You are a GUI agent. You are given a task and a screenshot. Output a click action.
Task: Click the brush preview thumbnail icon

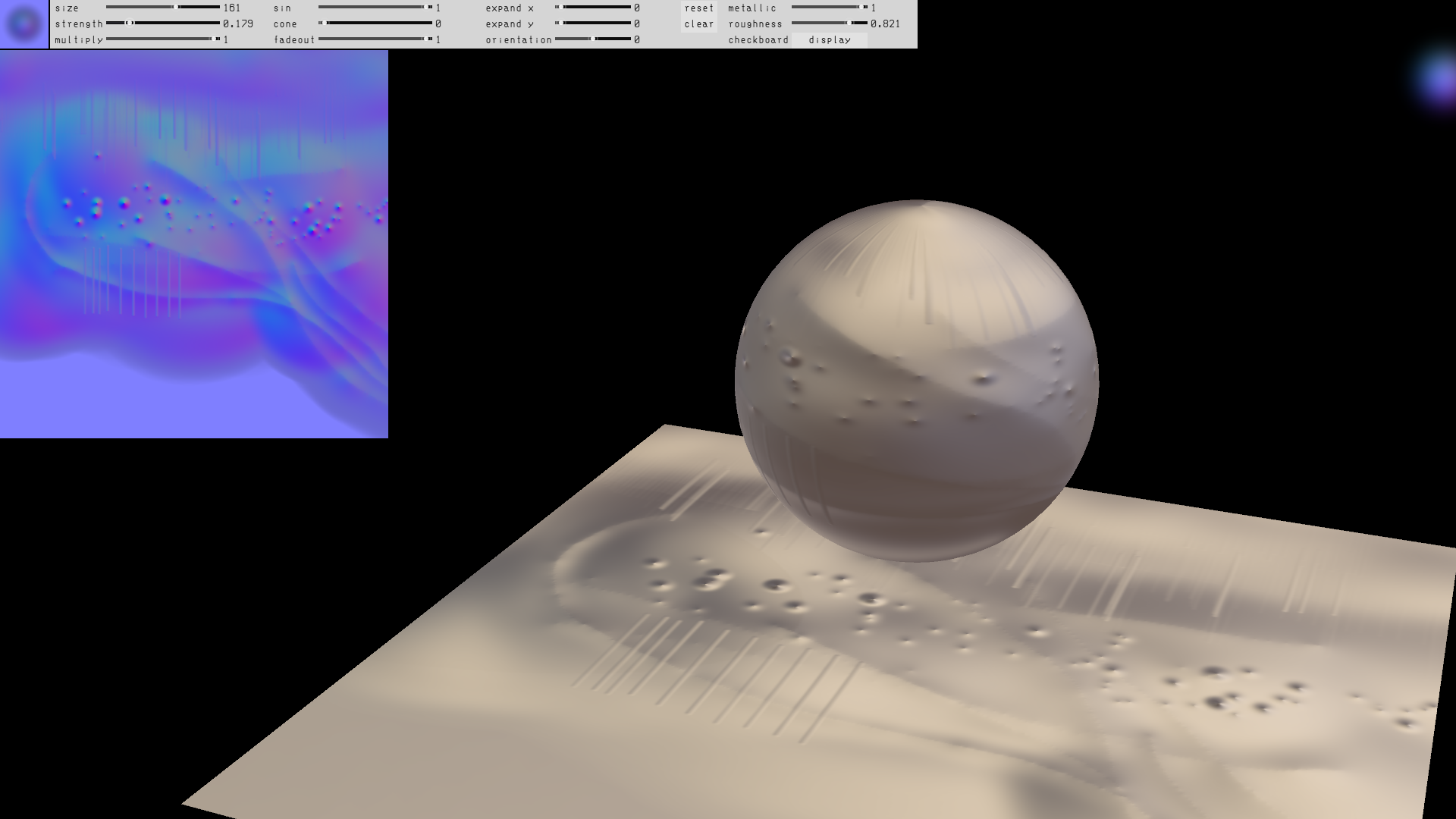click(x=24, y=24)
